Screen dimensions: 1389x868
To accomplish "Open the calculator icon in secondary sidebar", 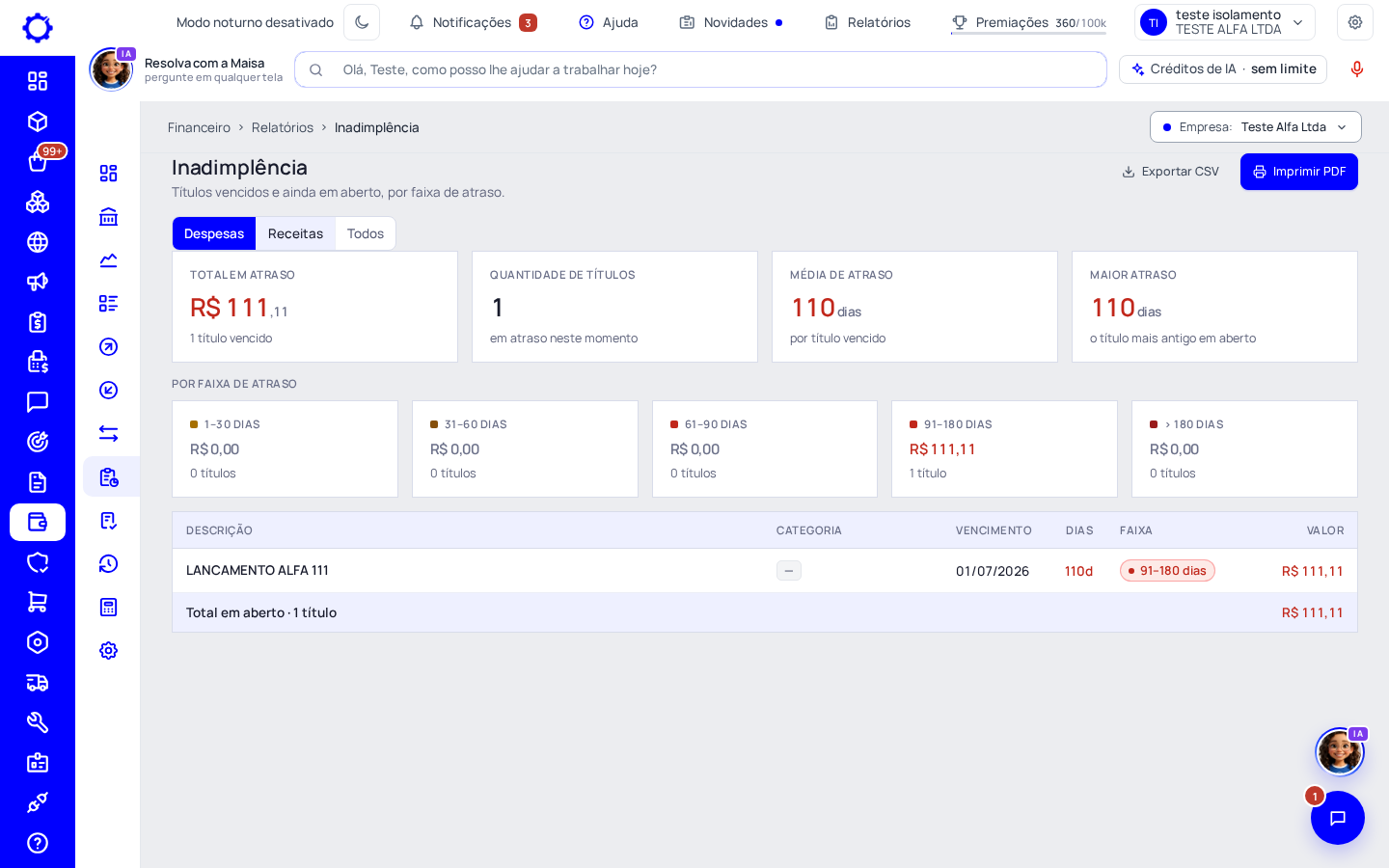I will [109, 607].
